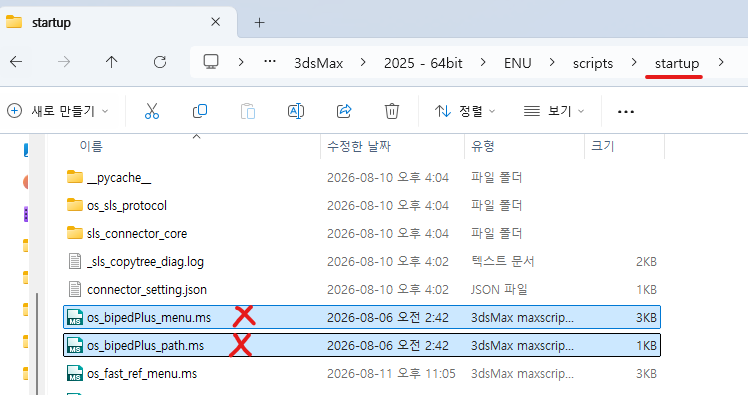The image size is (748, 395).
Task: Navigate to 3dsMax breadcrumb folder
Action: [319, 63]
